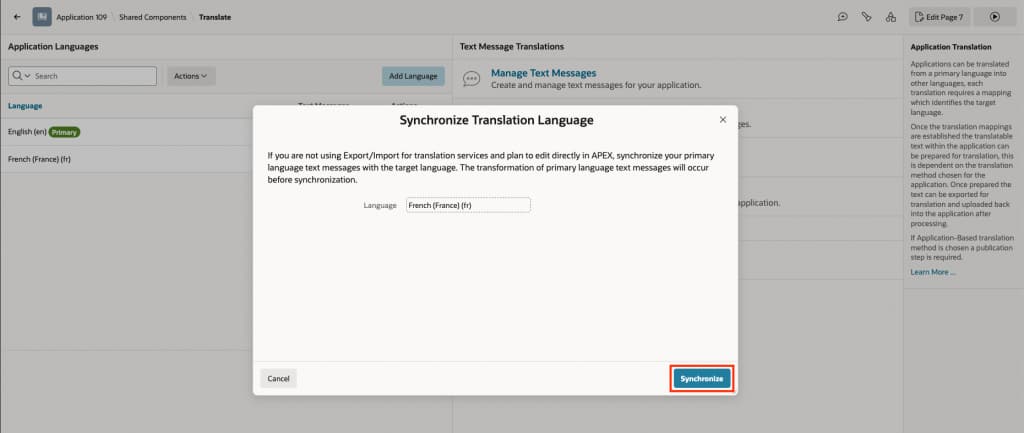Run the application with the play icon
Screen dimensions: 1024x433
[995, 17]
